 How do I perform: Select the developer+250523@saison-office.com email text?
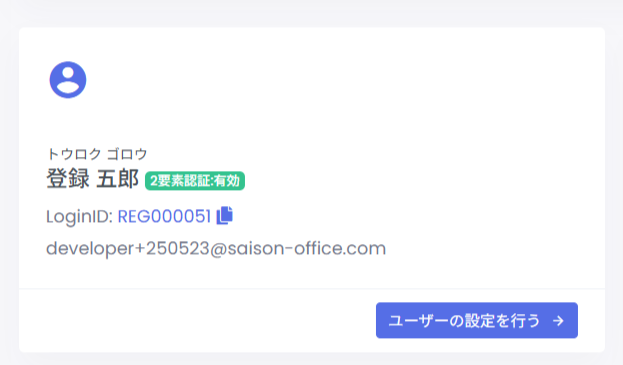pos(216,249)
